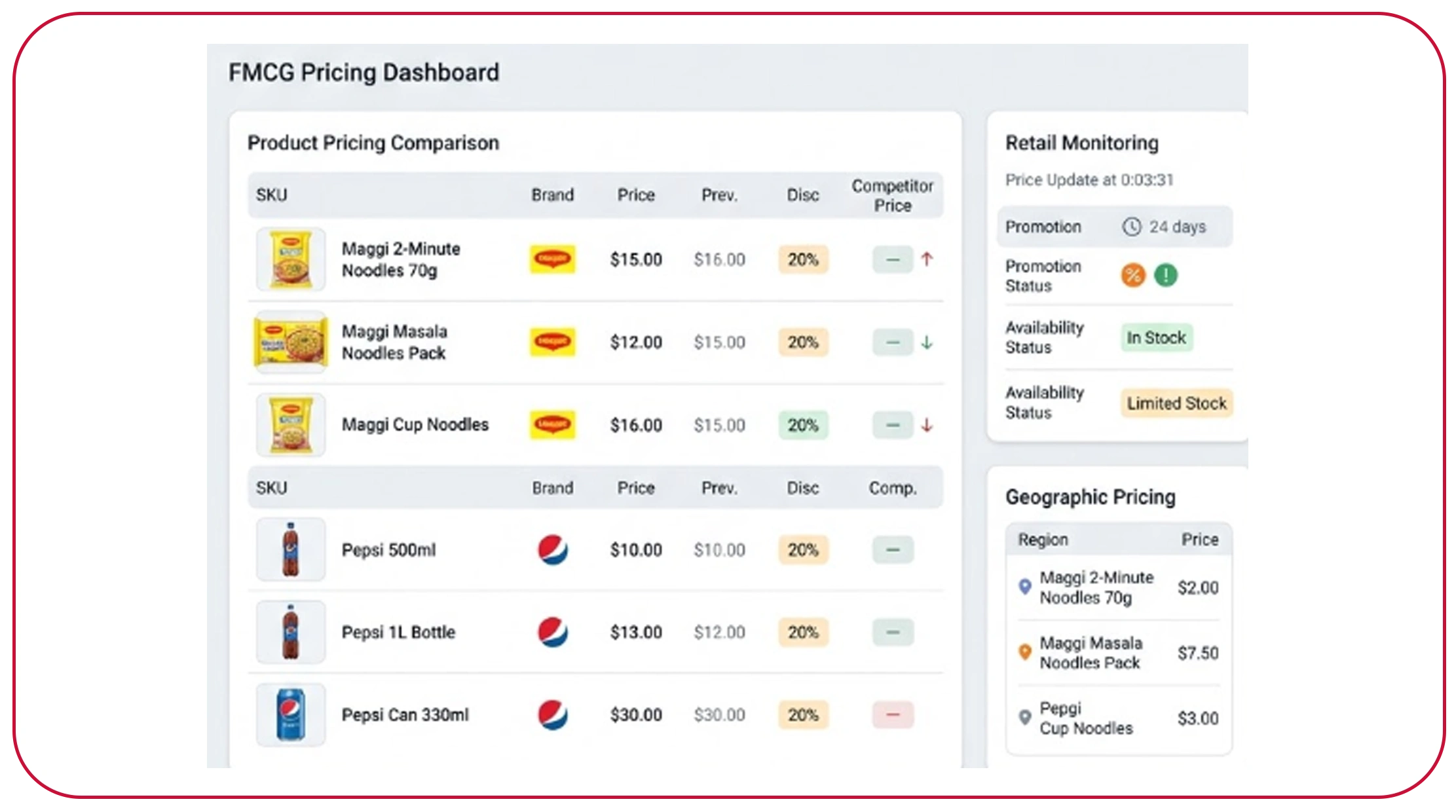This screenshot has height=812, width=1456.
Task: Click the $12.00 price of Maggi Masala Noodles Pack
Action: pos(636,342)
